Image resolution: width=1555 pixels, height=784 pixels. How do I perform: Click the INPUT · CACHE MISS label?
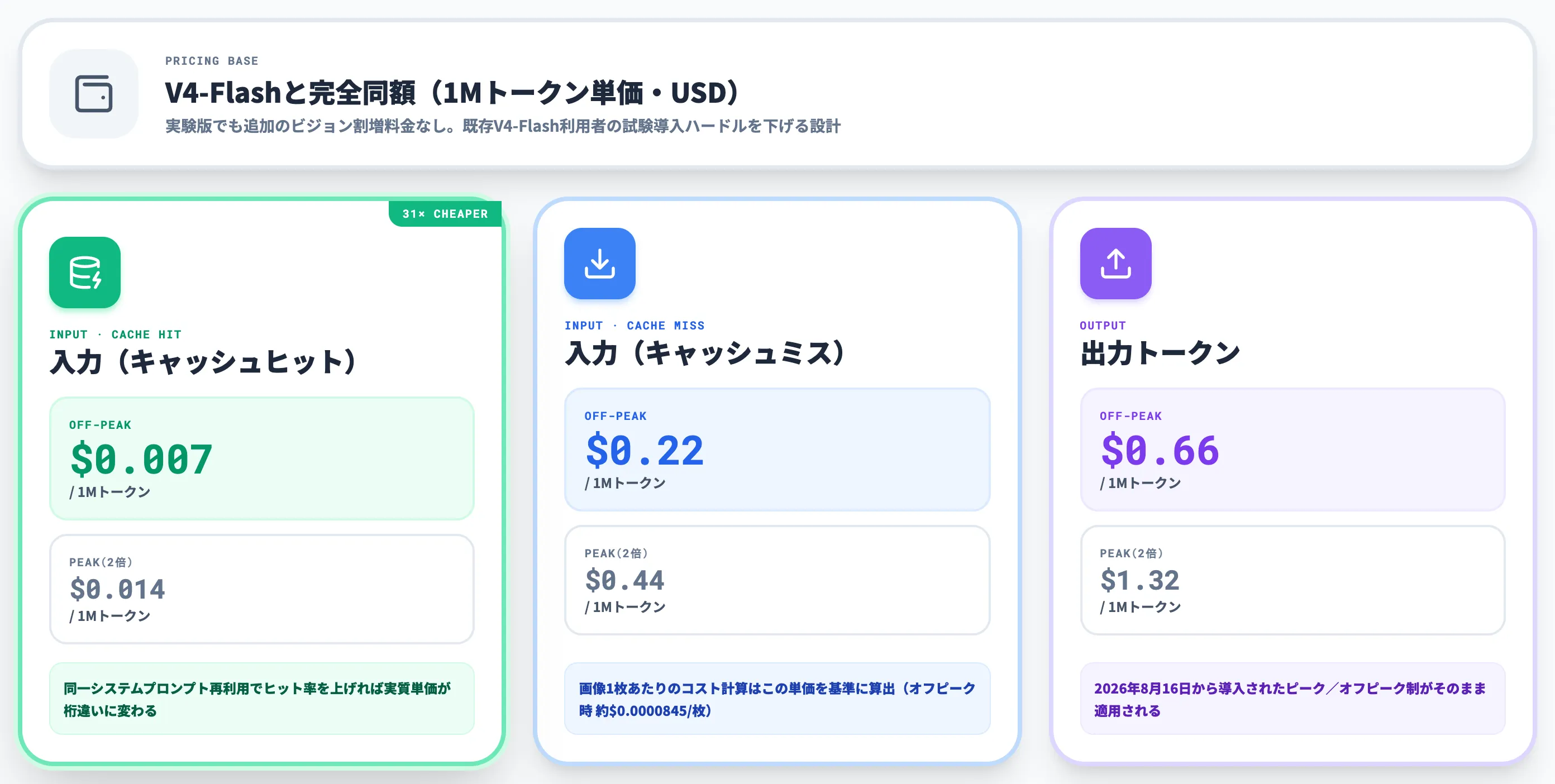tap(635, 326)
